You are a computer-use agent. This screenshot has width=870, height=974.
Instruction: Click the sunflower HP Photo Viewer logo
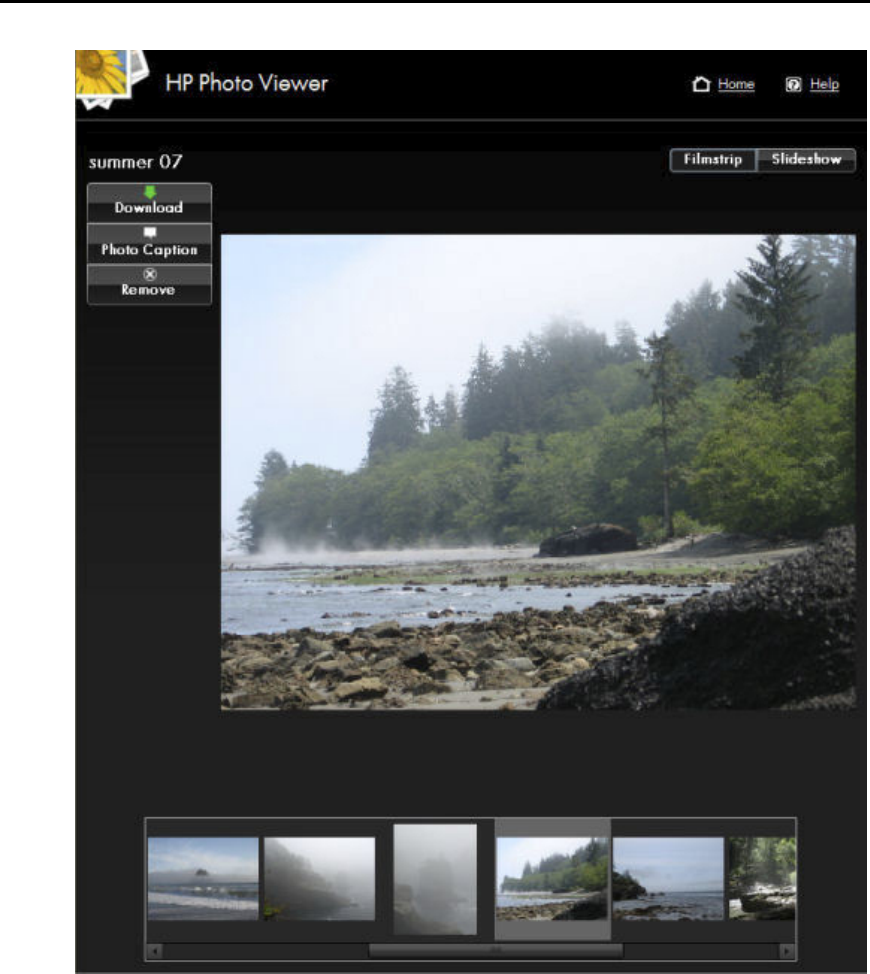pyautogui.click(x=111, y=80)
